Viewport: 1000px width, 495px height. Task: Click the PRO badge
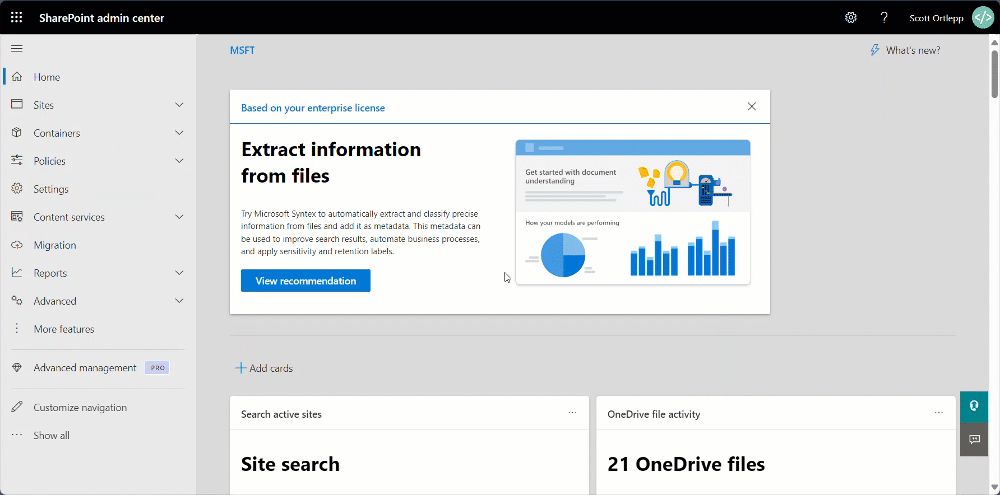point(157,368)
